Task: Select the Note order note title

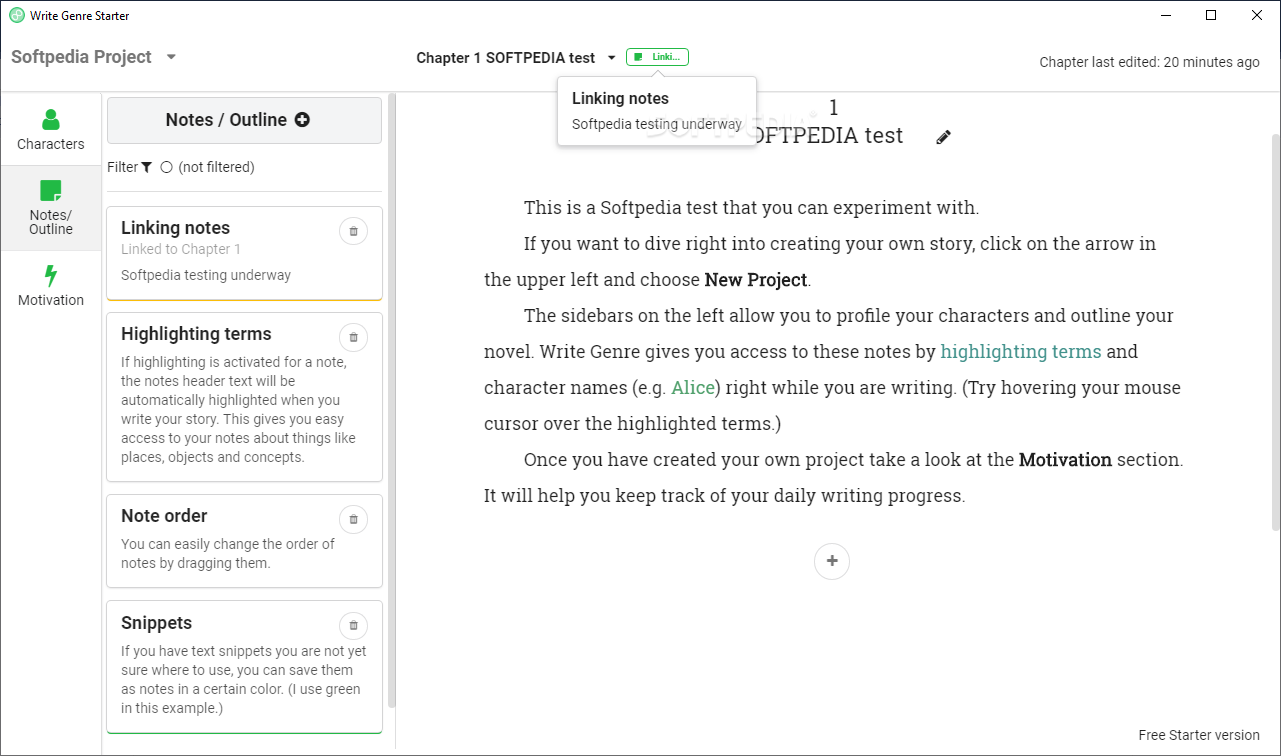Action: coord(164,516)
